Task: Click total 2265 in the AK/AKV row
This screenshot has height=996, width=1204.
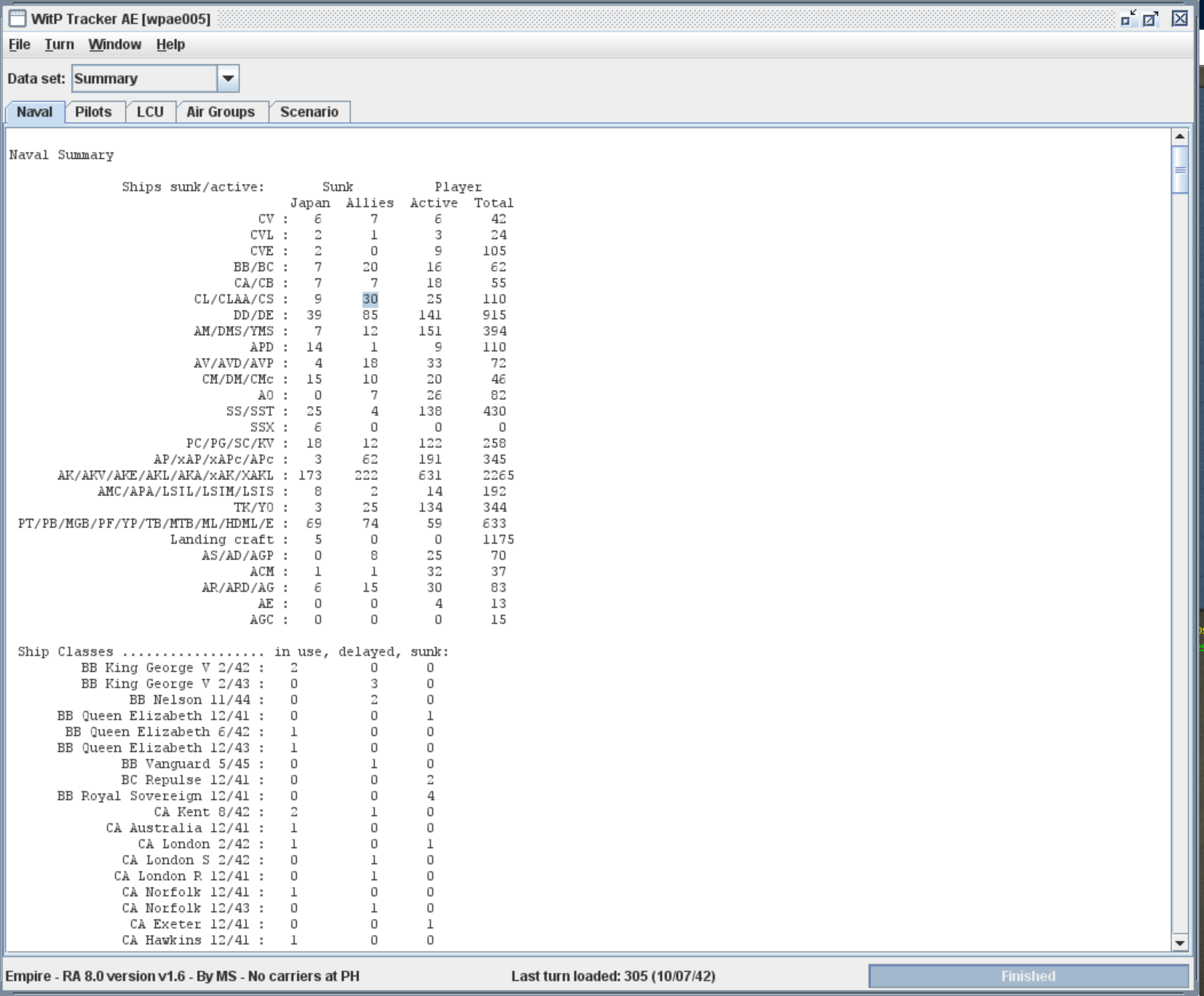Action: coord(498,475)
